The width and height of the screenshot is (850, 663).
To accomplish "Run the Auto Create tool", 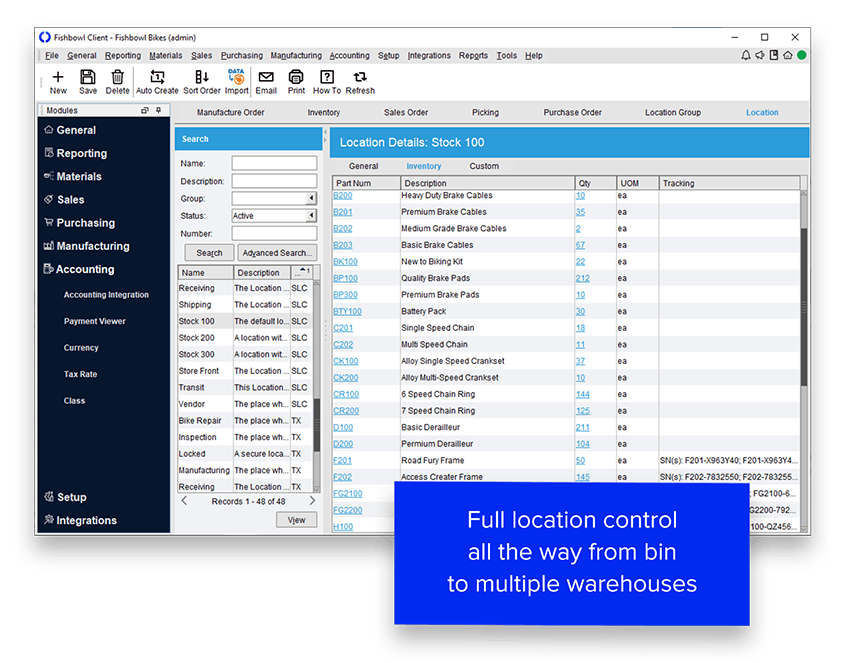I will (157, 82).
